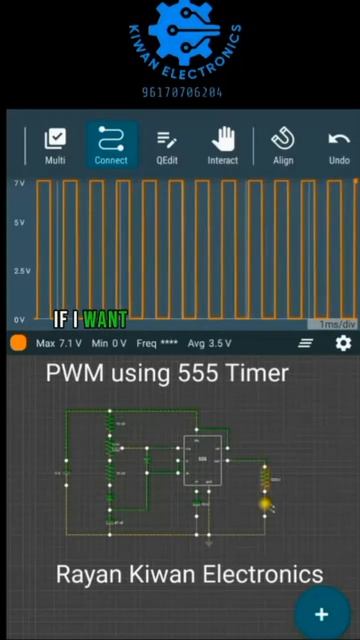Click the Min 0 V readout
Image resolution: width=360 pixels, height=640 pixels.
[x=109, y=343]
